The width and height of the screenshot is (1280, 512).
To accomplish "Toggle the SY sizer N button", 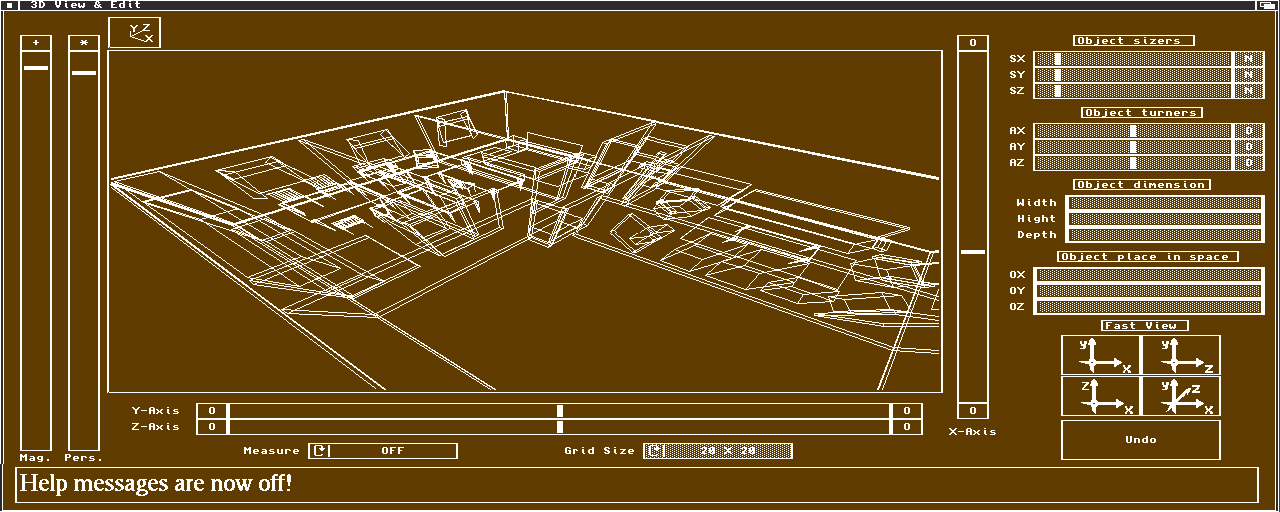I will point(1248,75).
